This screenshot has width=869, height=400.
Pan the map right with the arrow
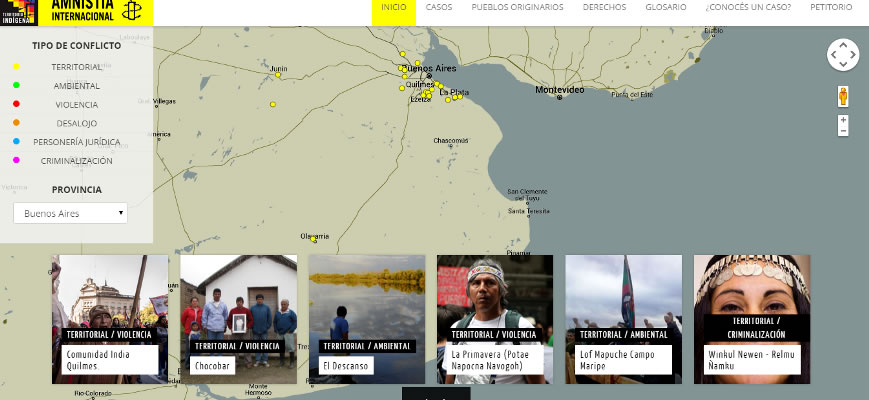(853, 55)
